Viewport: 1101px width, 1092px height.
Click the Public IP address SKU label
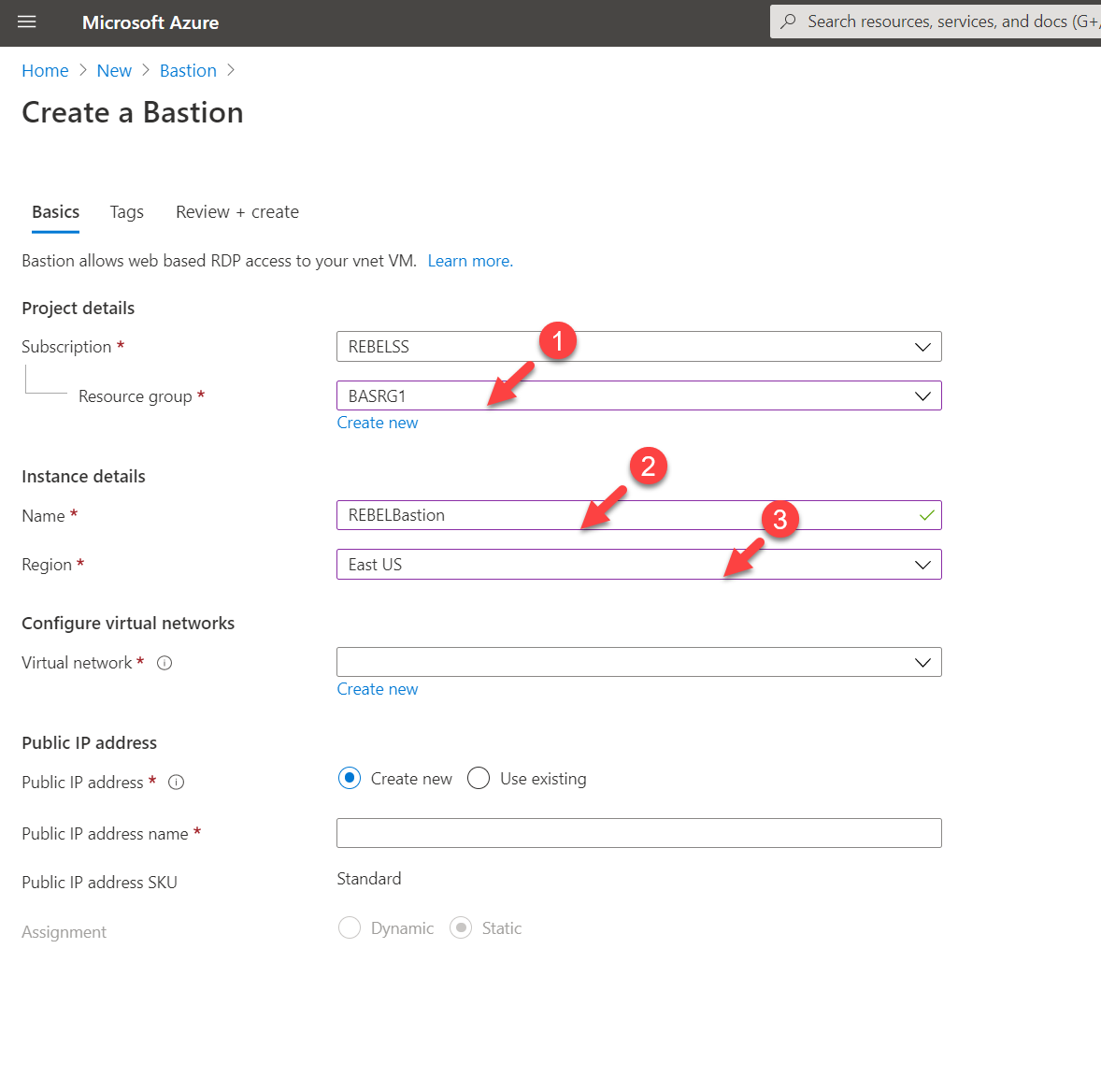coord(100,883)
